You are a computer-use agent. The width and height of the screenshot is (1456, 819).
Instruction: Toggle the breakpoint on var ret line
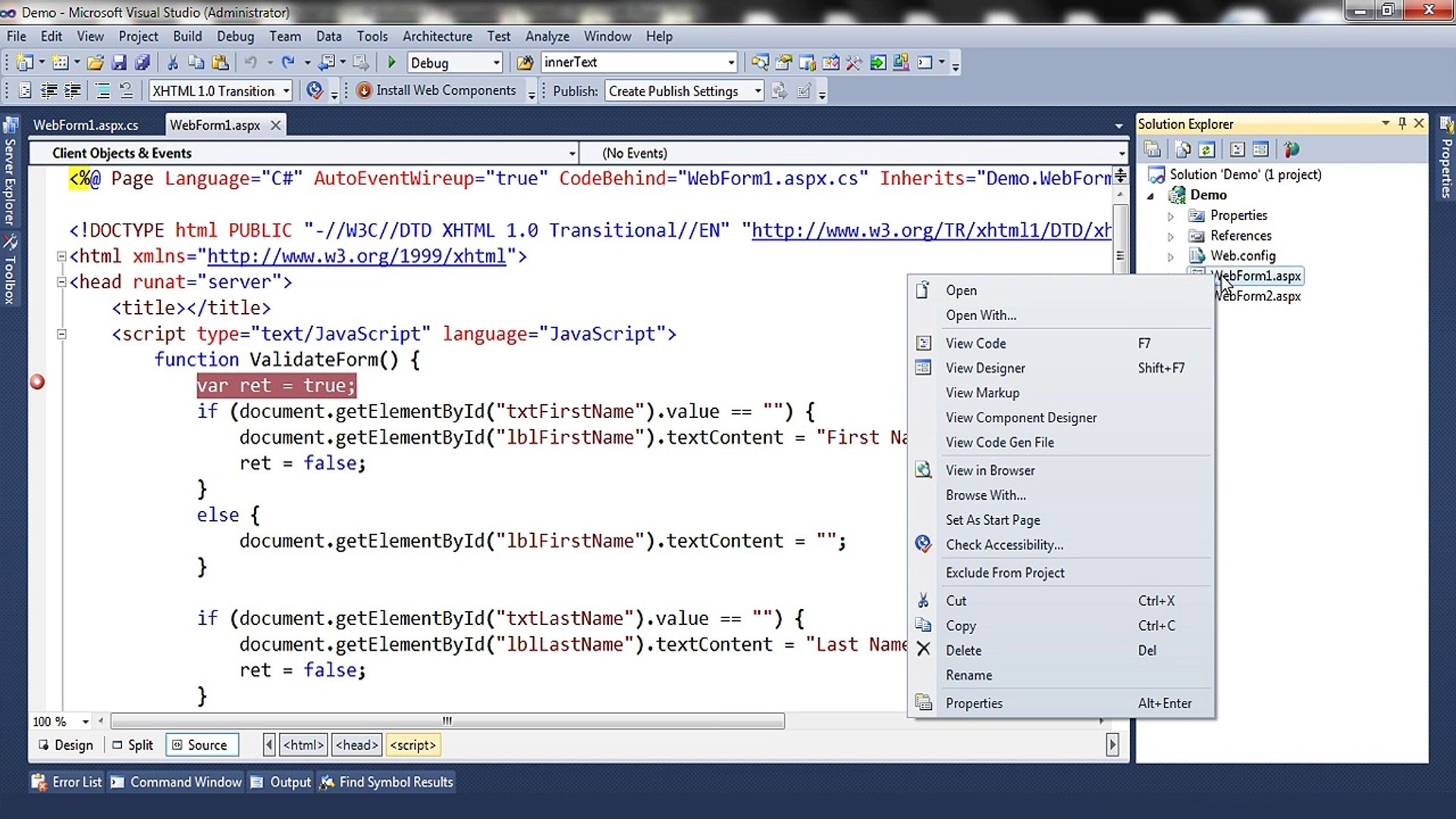37,382
